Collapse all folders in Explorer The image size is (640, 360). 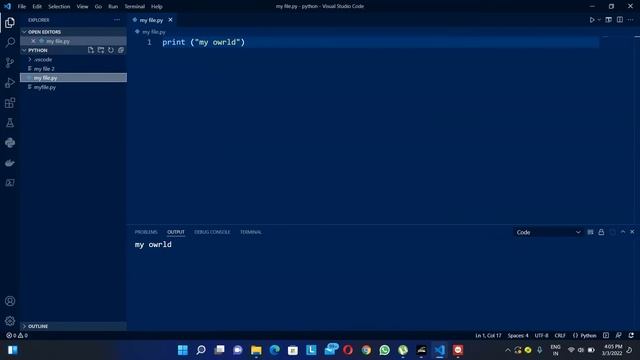(x=121, y=50)
